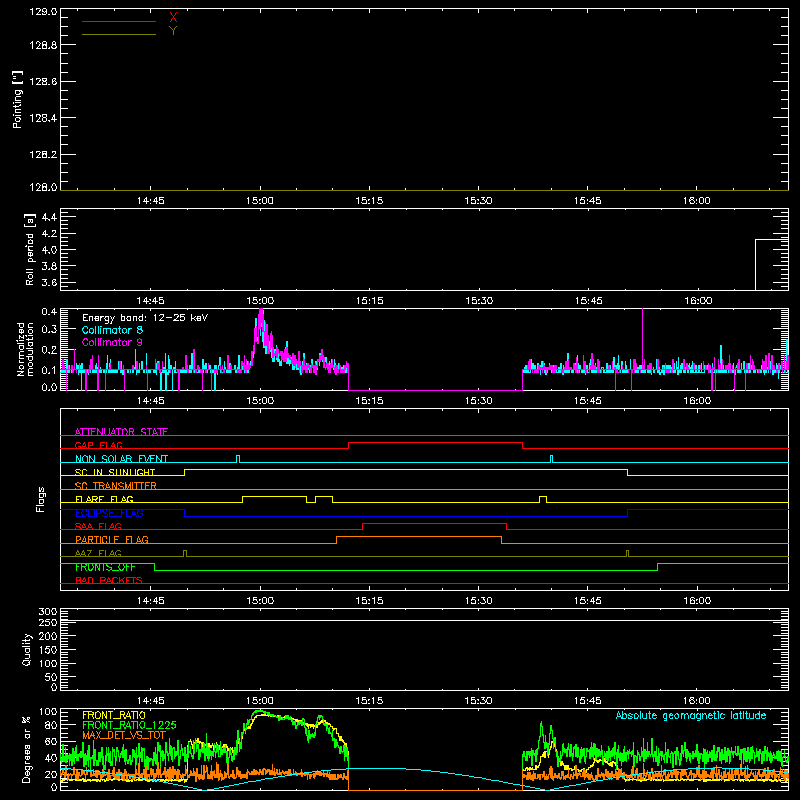800x800 pixels.
Task: Click the green FRONTS_OFF label
Action: [x=105, y=567]
